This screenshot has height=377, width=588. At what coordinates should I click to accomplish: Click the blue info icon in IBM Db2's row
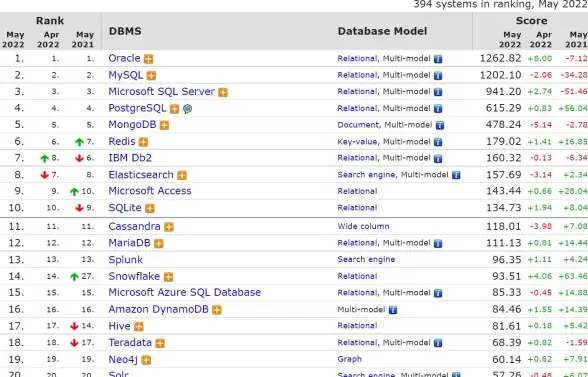click(438, 159)
